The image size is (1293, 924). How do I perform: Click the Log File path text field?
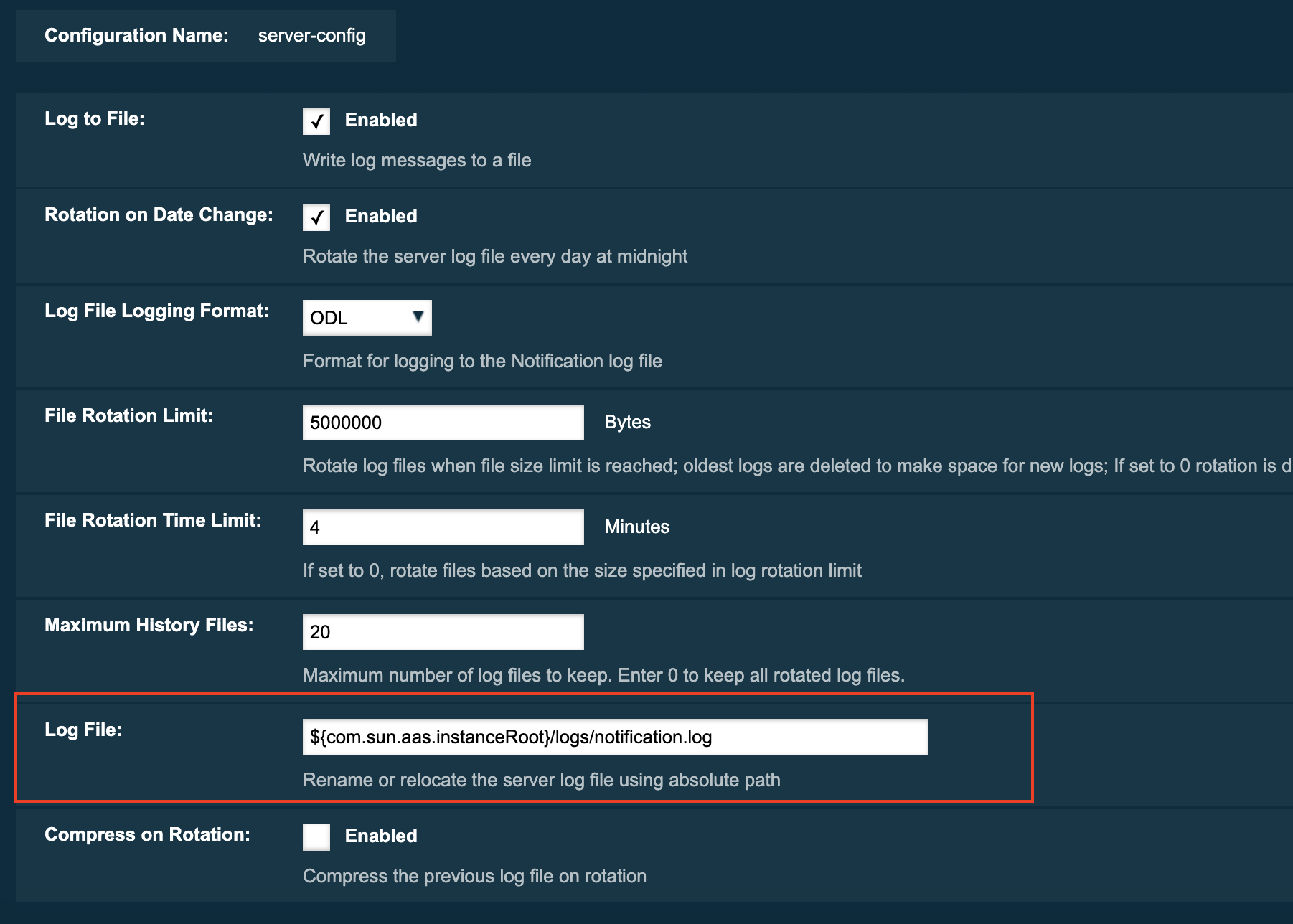pyautogui.click(x=615, y=737)
